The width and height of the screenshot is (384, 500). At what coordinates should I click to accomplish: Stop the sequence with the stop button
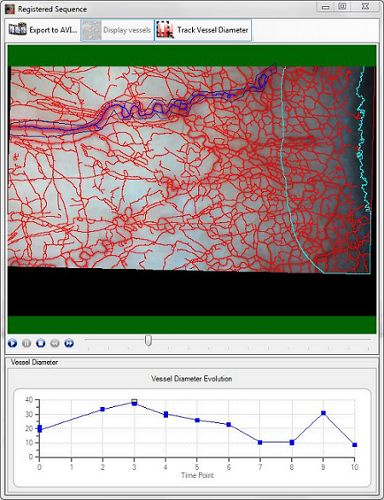[41, 343]
